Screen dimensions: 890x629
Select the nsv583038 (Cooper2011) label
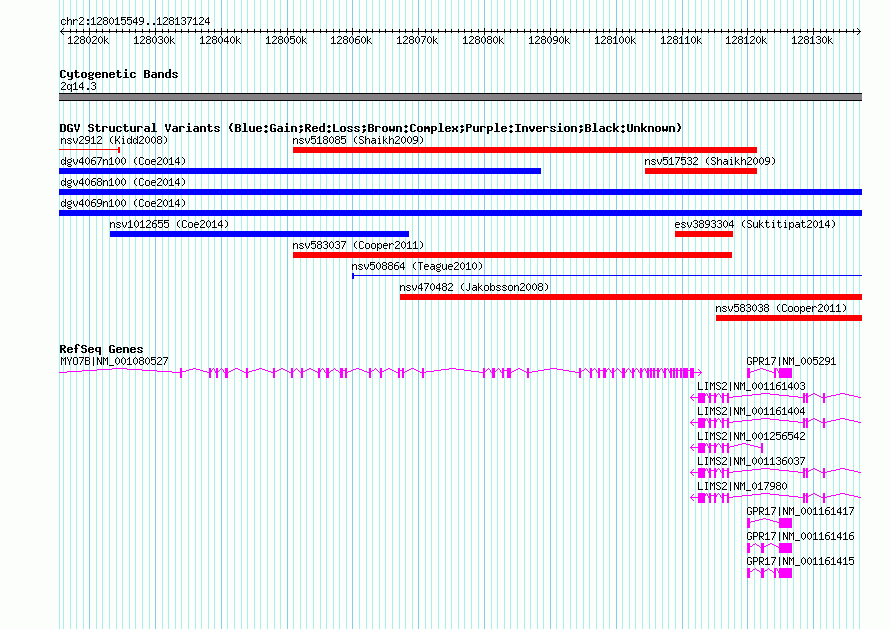pos(781,308)
